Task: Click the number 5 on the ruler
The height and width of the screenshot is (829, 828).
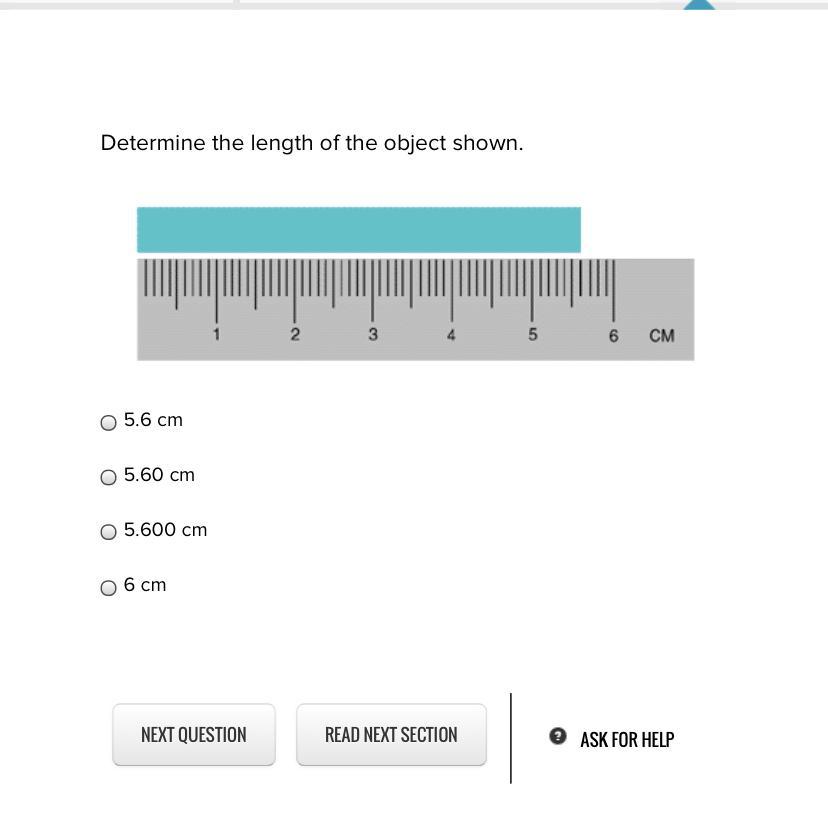Action: coord(532,334)
